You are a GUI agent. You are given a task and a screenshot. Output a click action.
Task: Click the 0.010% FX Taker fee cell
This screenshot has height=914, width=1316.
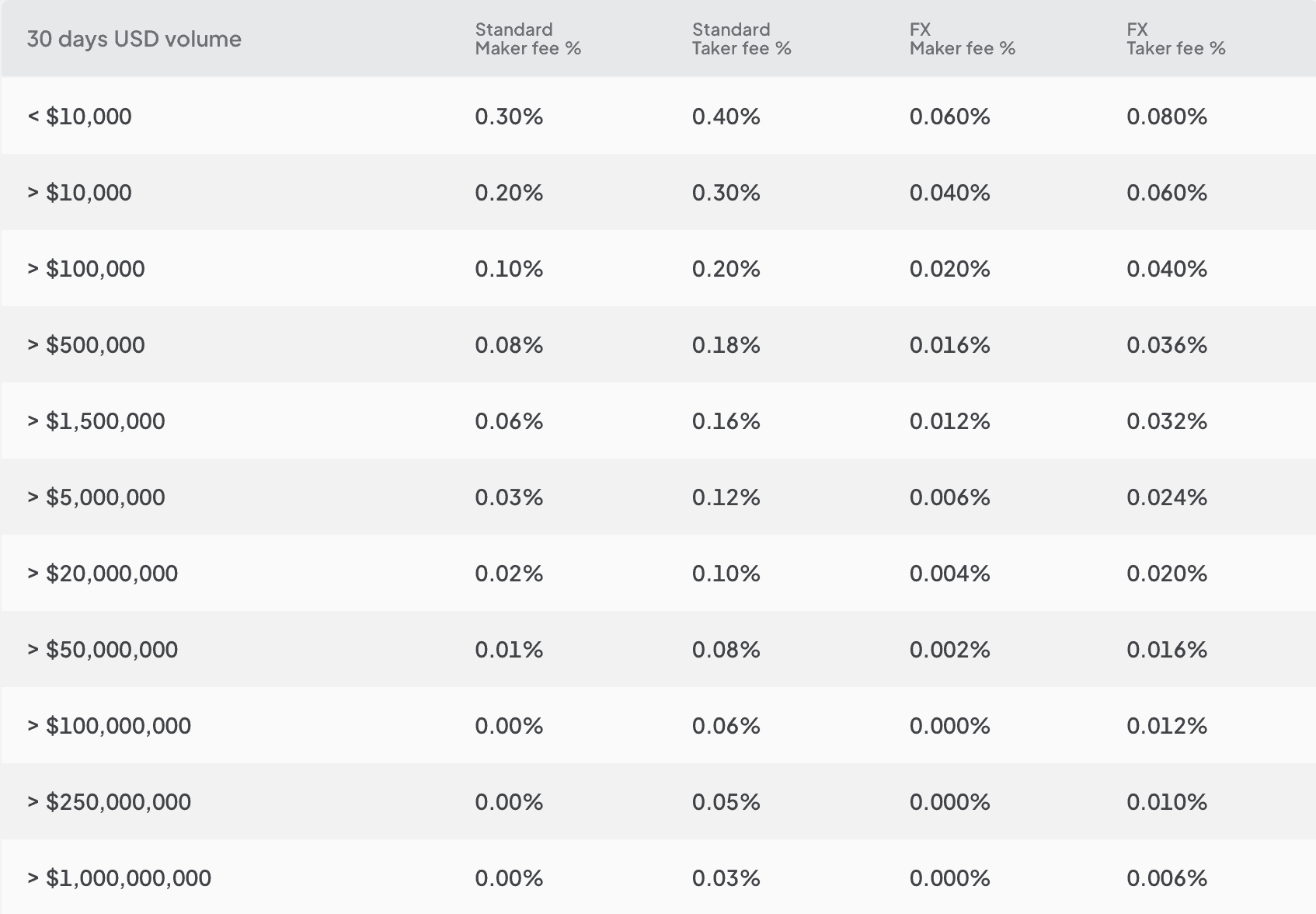coord(1167,802)
